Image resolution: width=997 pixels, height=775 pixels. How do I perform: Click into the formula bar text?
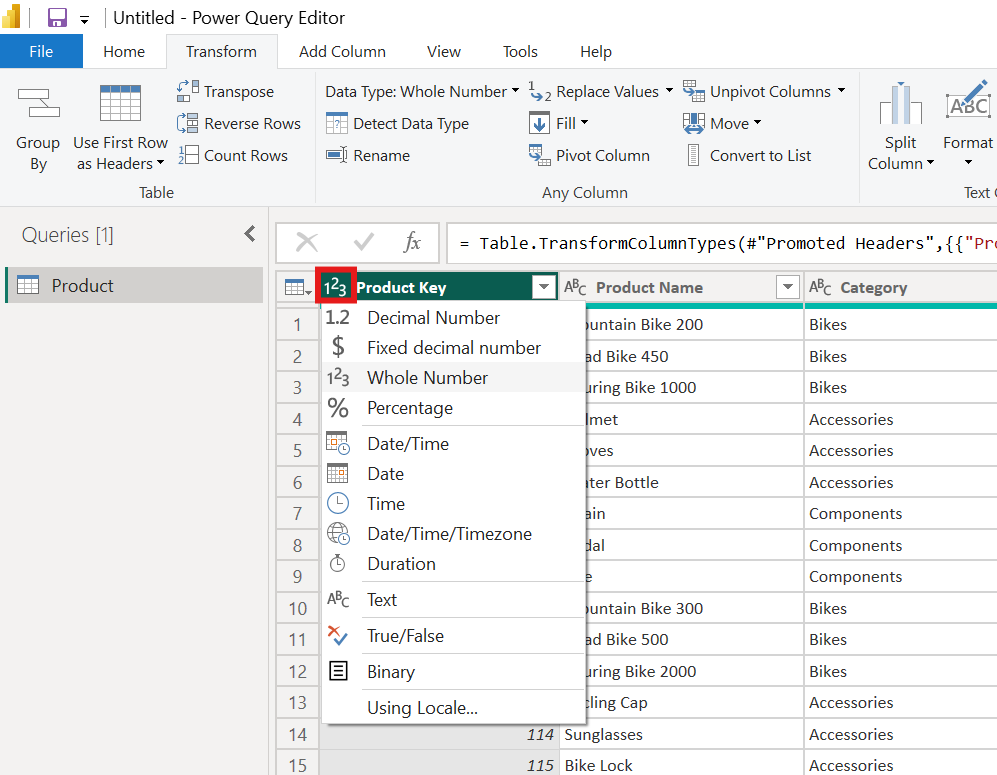pos(722,243)
